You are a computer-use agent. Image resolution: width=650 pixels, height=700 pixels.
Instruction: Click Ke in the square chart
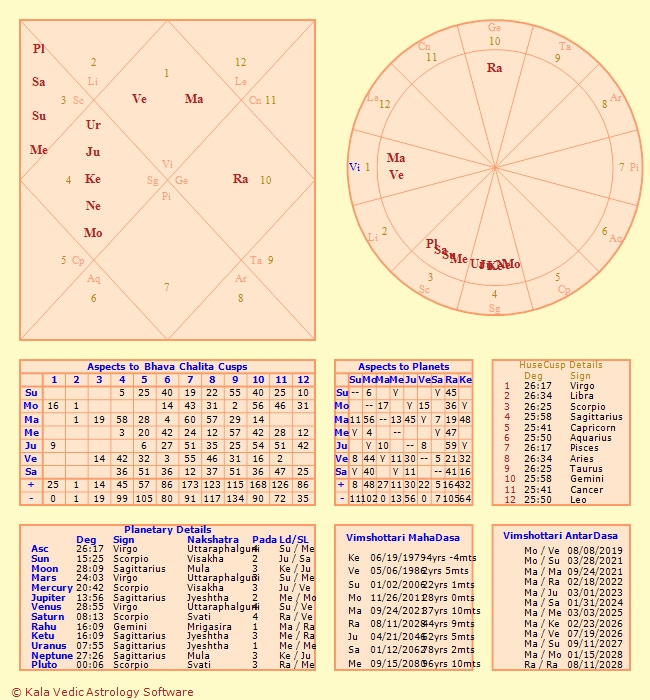click(x=92, y=179)
